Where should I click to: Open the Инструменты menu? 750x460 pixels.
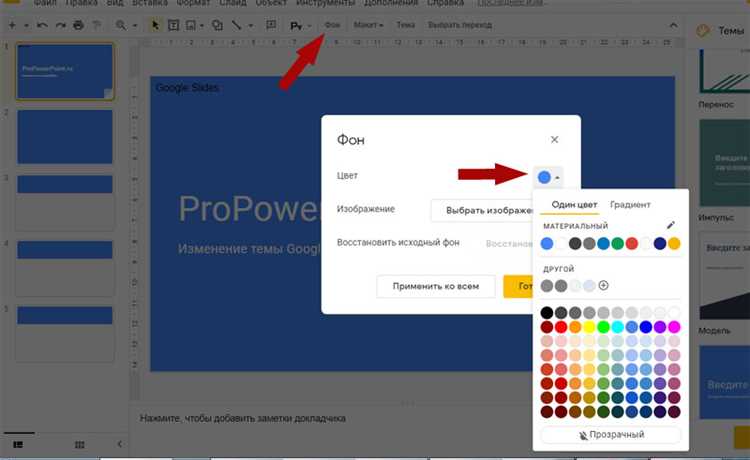325,3
